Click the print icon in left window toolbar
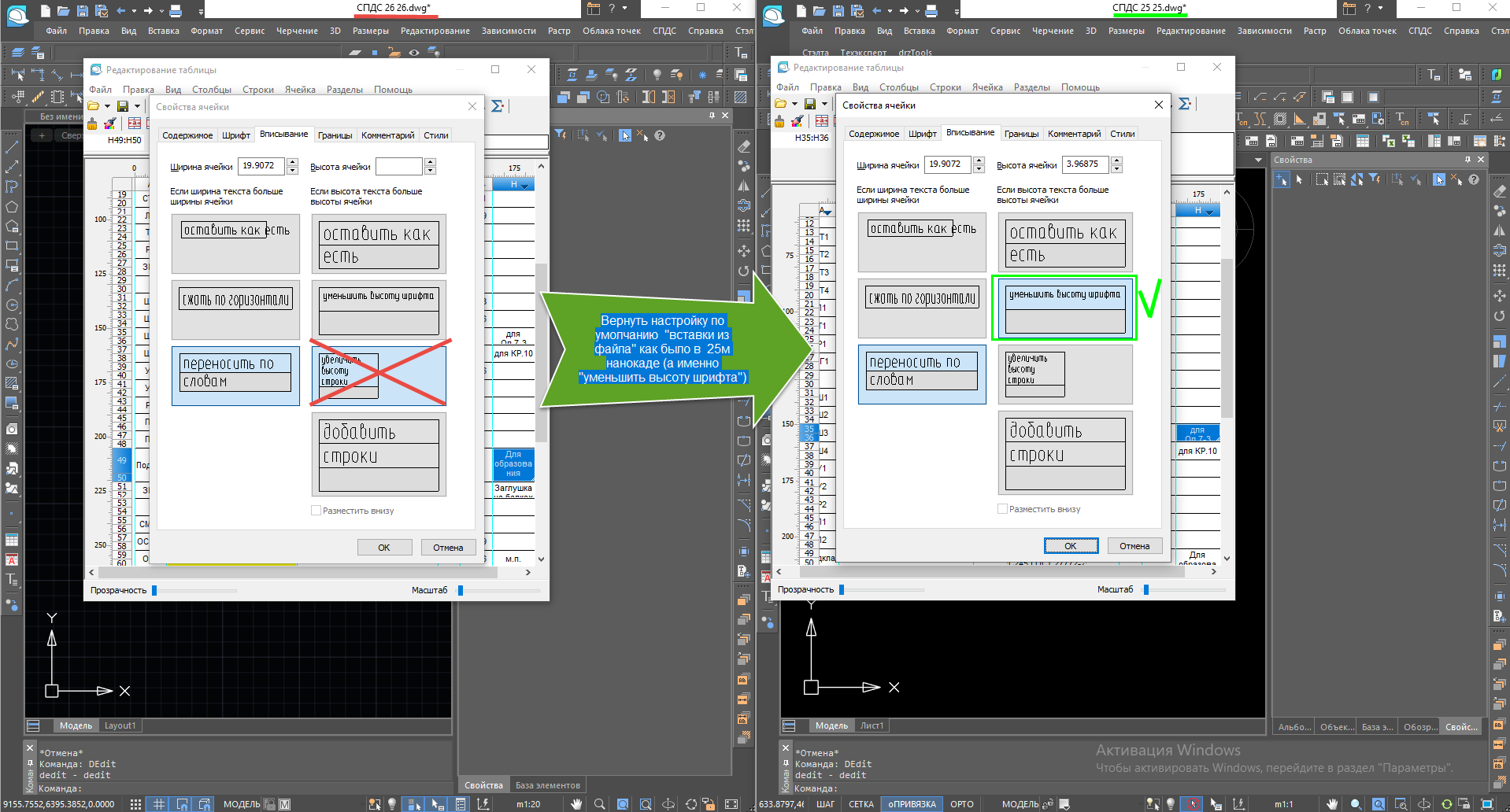This screenshot has width=1510, height=812. tap(176, 11)
